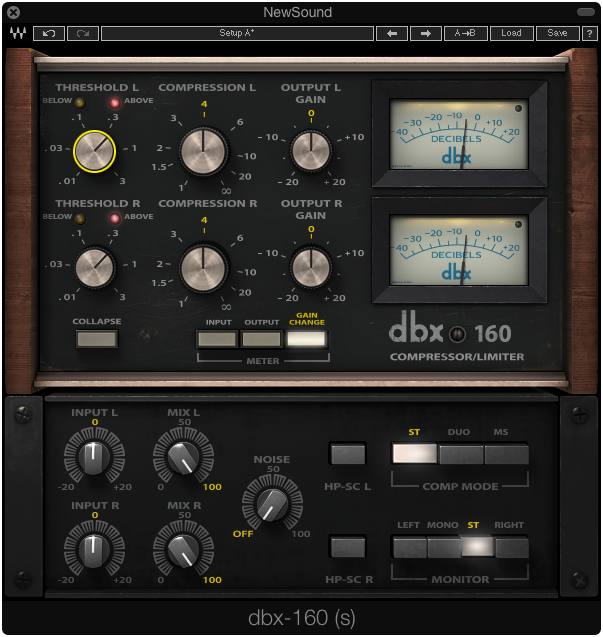Image resolution: width=603 pixels, height=637 pixels.
Task: Click the Output L Gain knob
Action: coord(311,151)
